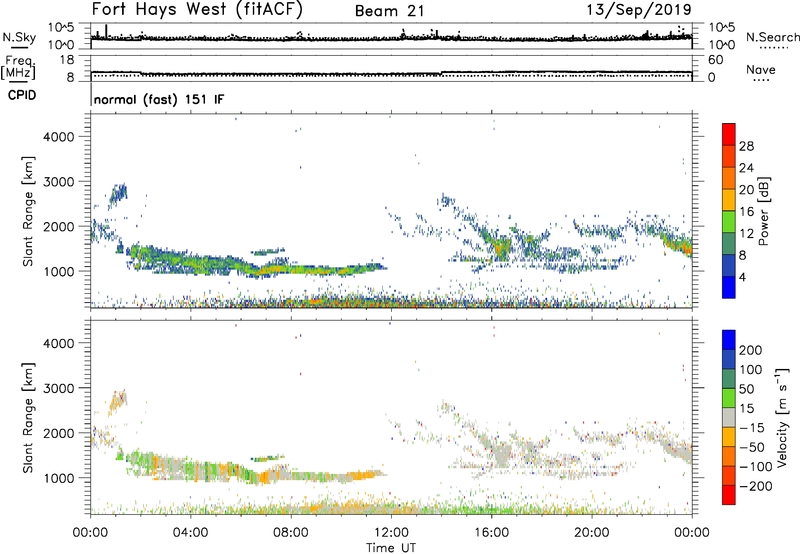Screen dimensions: 800x554
Task: Click the normal (fast) 151 IF text
Action: pyautogui.click(x=159, y=99)
